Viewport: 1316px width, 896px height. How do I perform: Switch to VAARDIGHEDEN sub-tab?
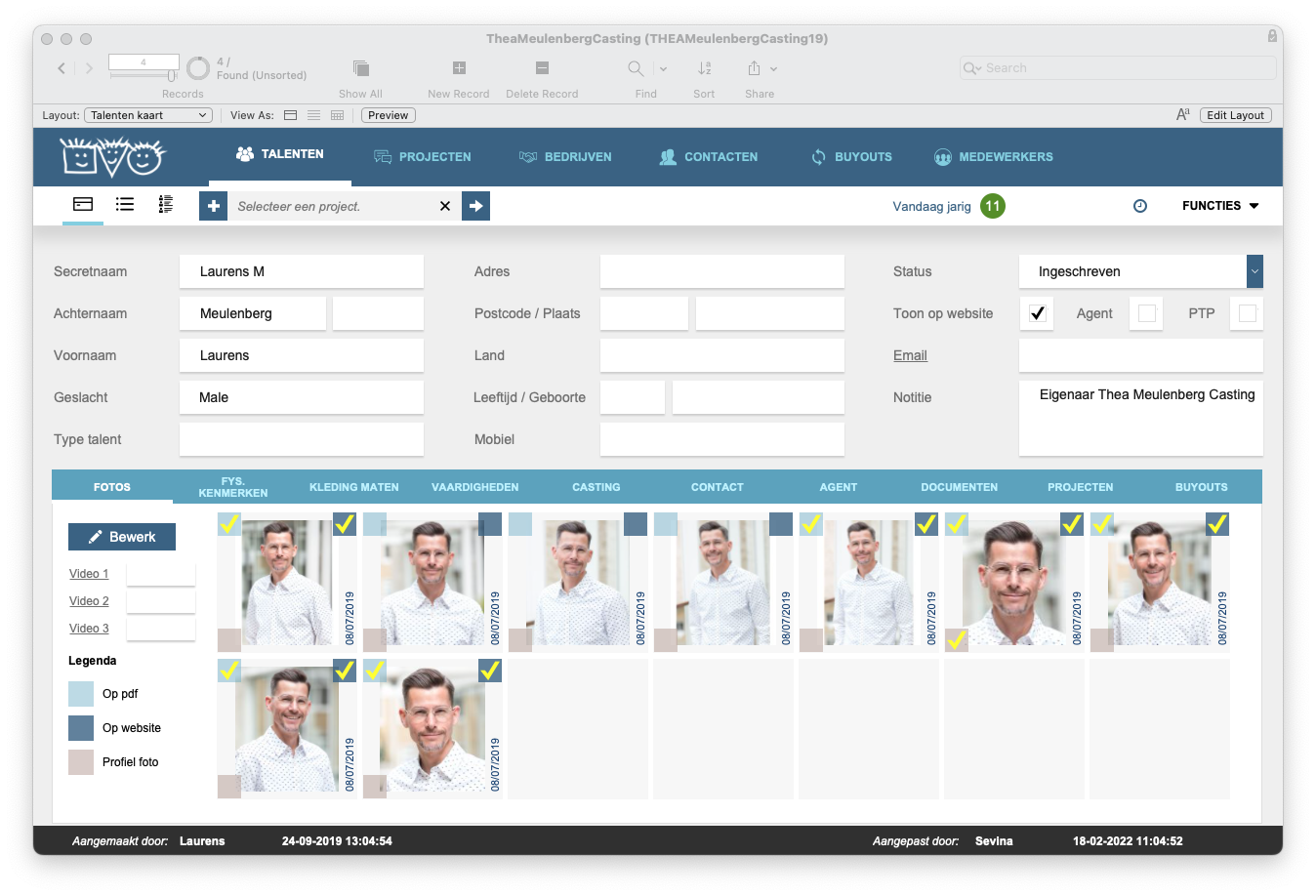(475, 487)
